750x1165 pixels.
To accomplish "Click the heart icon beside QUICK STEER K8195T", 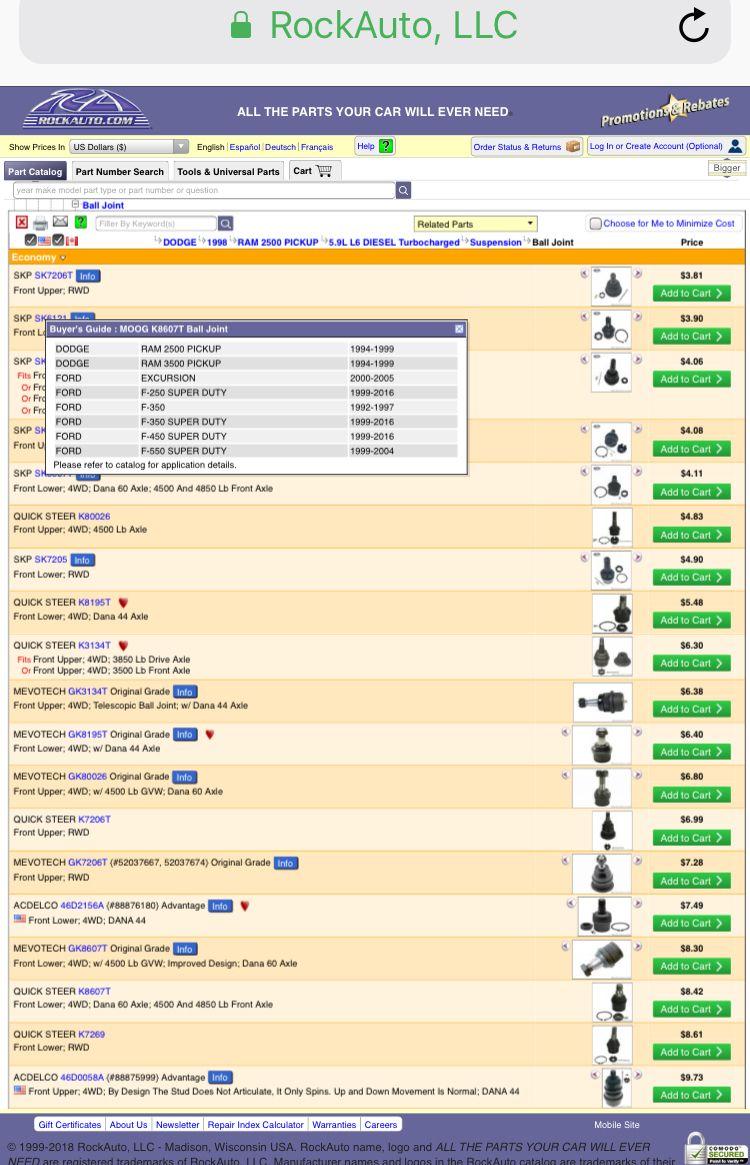I will pyautogui.click(x=123, y=603).
